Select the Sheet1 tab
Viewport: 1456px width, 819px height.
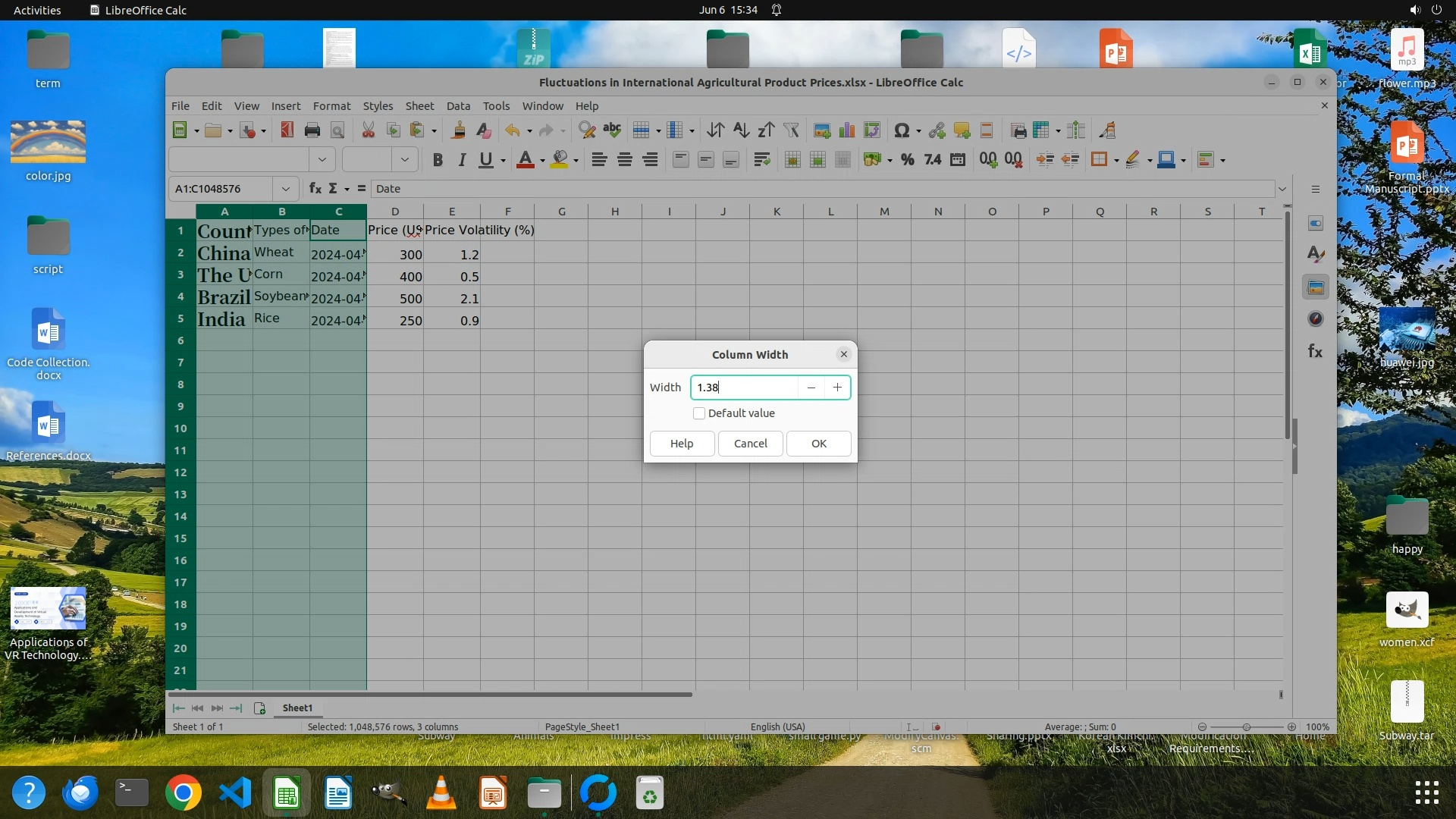tap(297, 708)
